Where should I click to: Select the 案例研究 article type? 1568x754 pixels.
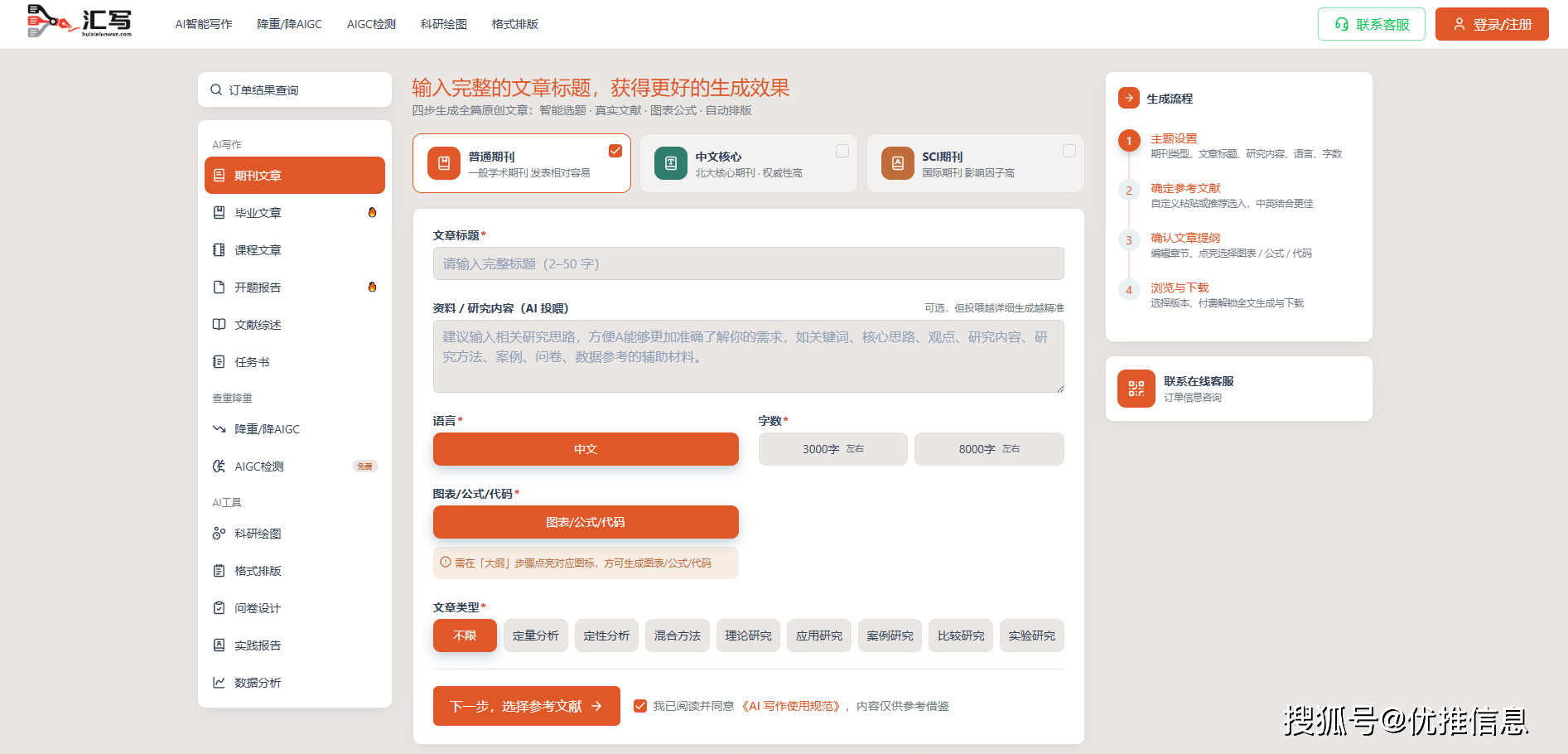tap(890, 636)
